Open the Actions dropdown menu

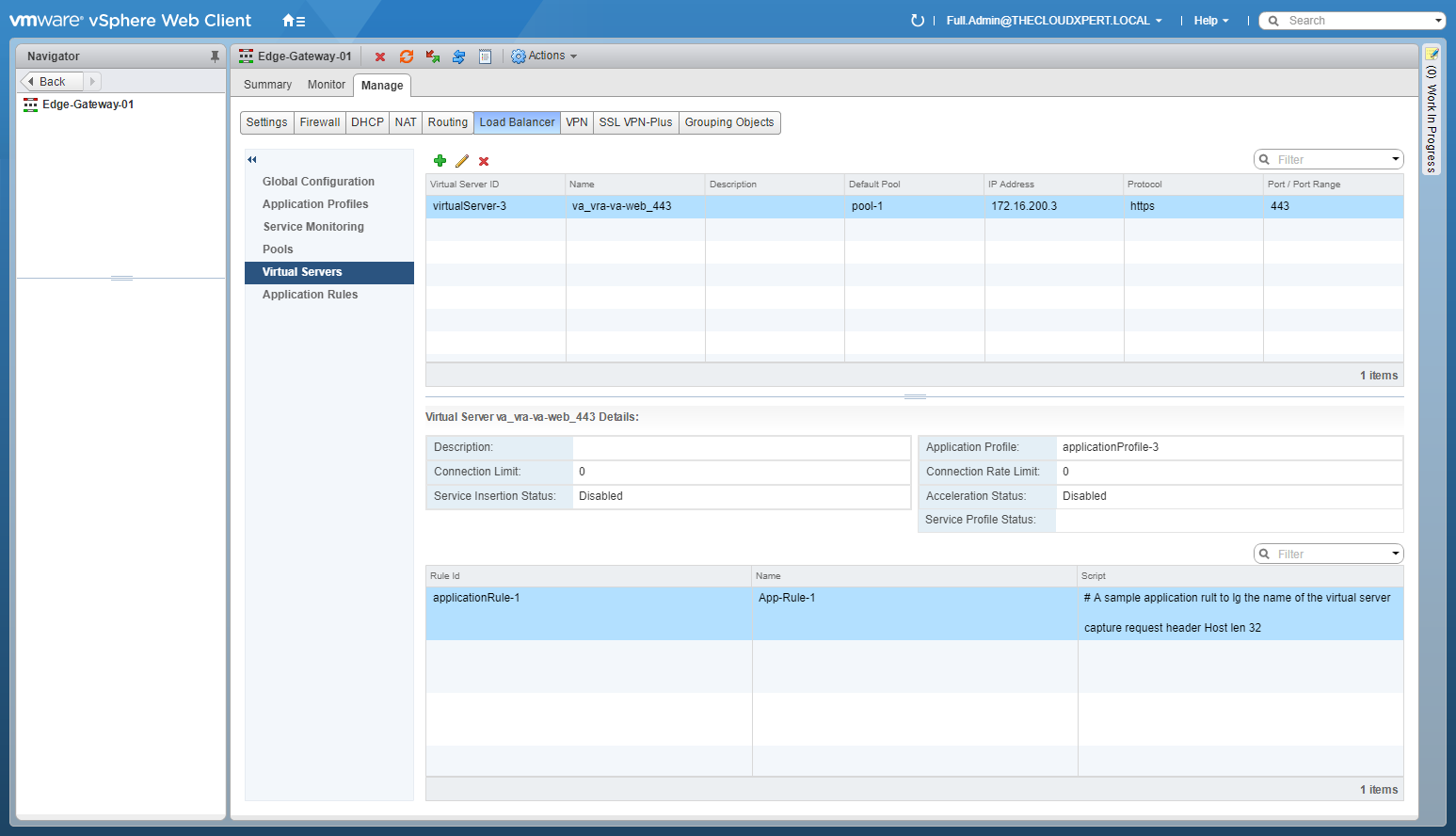(x=544, y=56)
